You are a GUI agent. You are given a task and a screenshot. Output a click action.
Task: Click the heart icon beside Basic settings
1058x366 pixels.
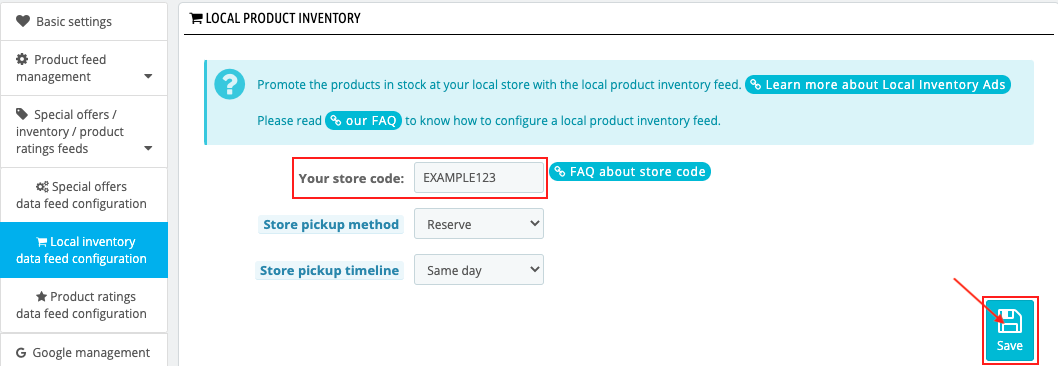(x=23, y=22)
